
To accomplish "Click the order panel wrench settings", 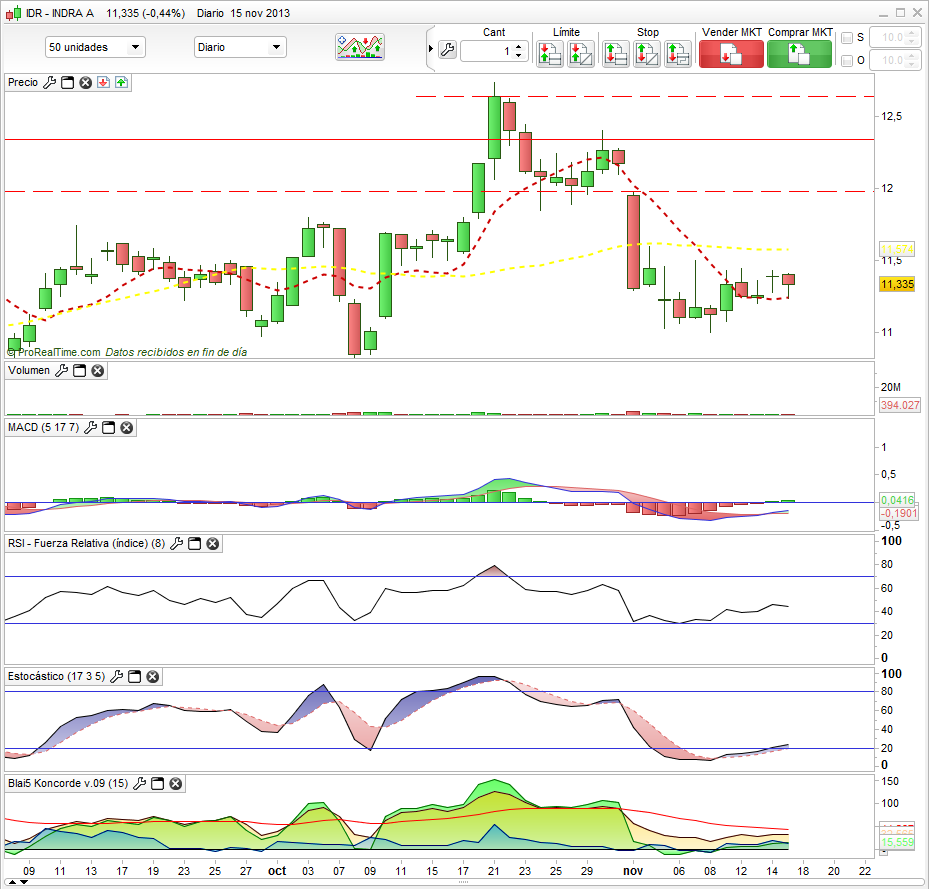I will coord(446,49).
